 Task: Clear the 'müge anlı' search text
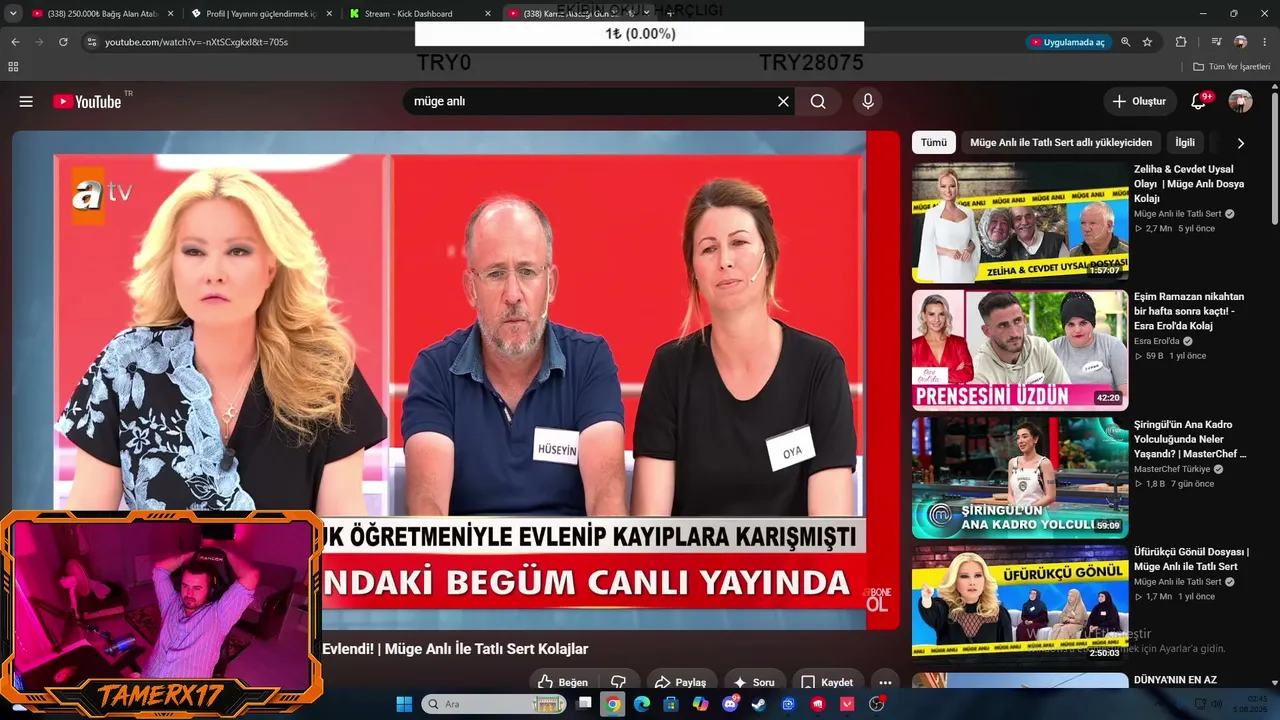(x=783, y=101)
